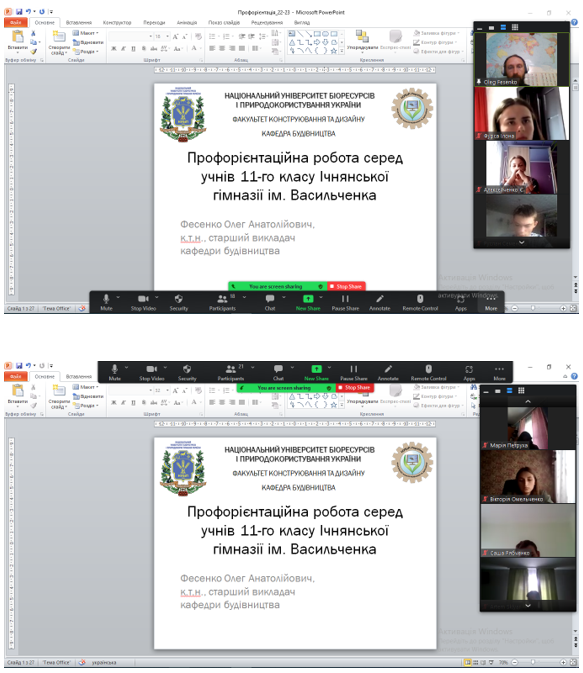Viewport: 583px width, 673px height.
Task: Click Stop Share in the lower screenshot
Action: (355, 388)
